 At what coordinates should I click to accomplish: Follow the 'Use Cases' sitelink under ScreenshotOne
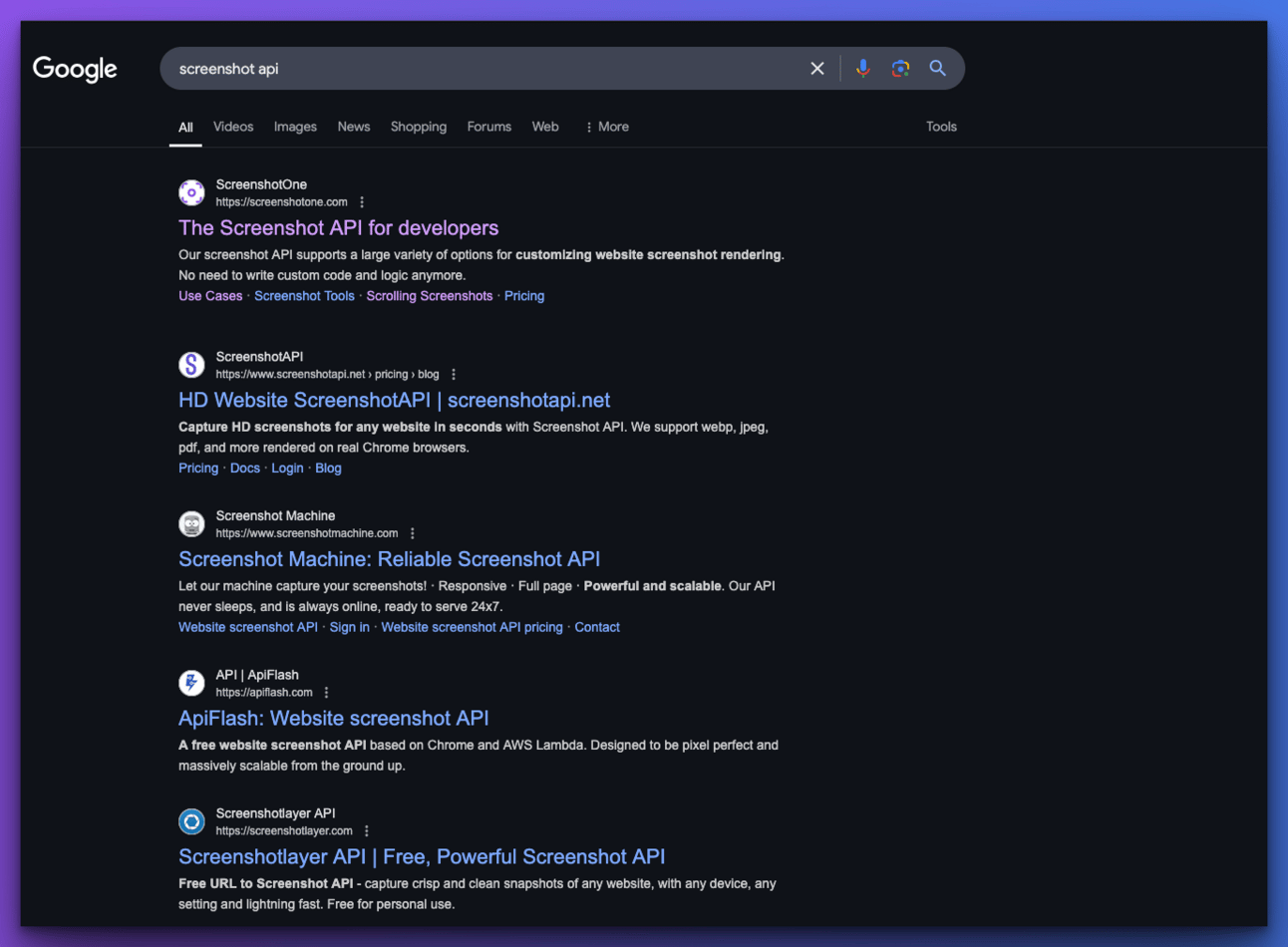210,296
